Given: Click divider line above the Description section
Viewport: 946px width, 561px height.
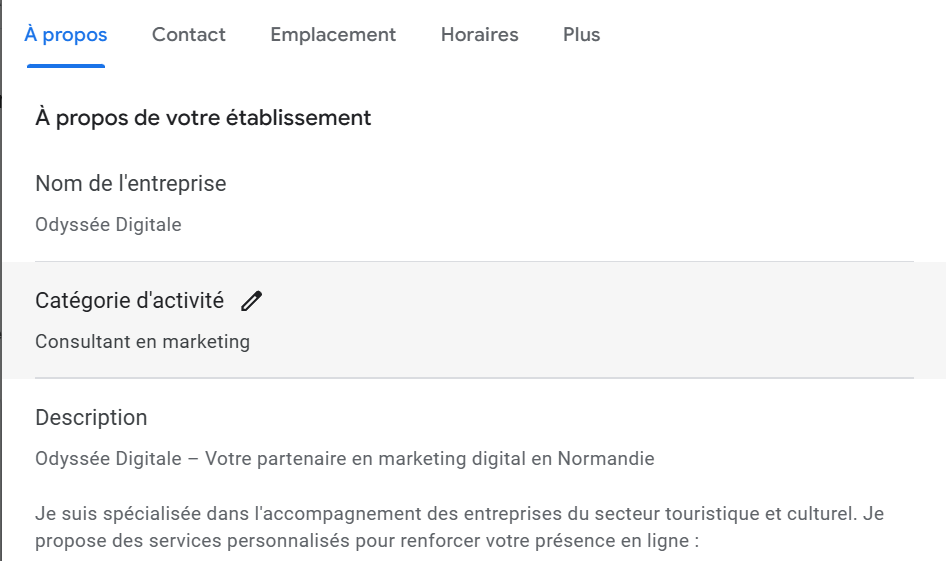Looking at the screenshot, I should coord(474,378).
